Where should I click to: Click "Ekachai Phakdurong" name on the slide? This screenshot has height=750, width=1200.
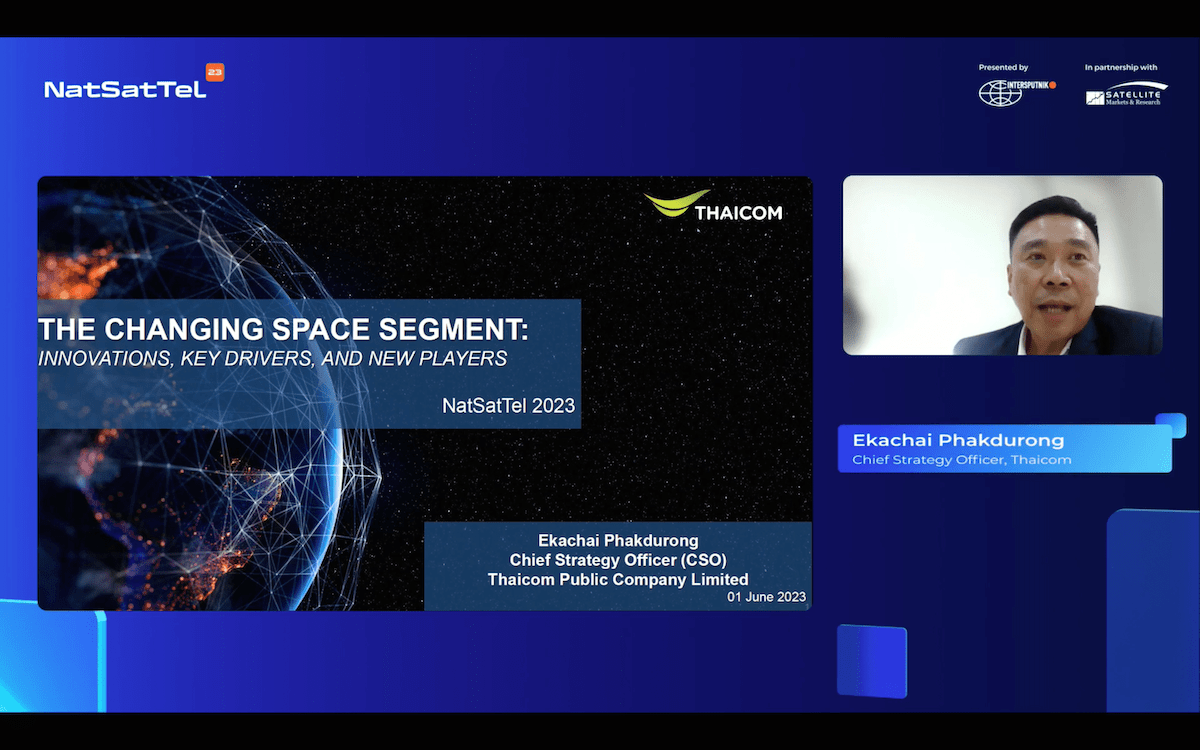618,541
